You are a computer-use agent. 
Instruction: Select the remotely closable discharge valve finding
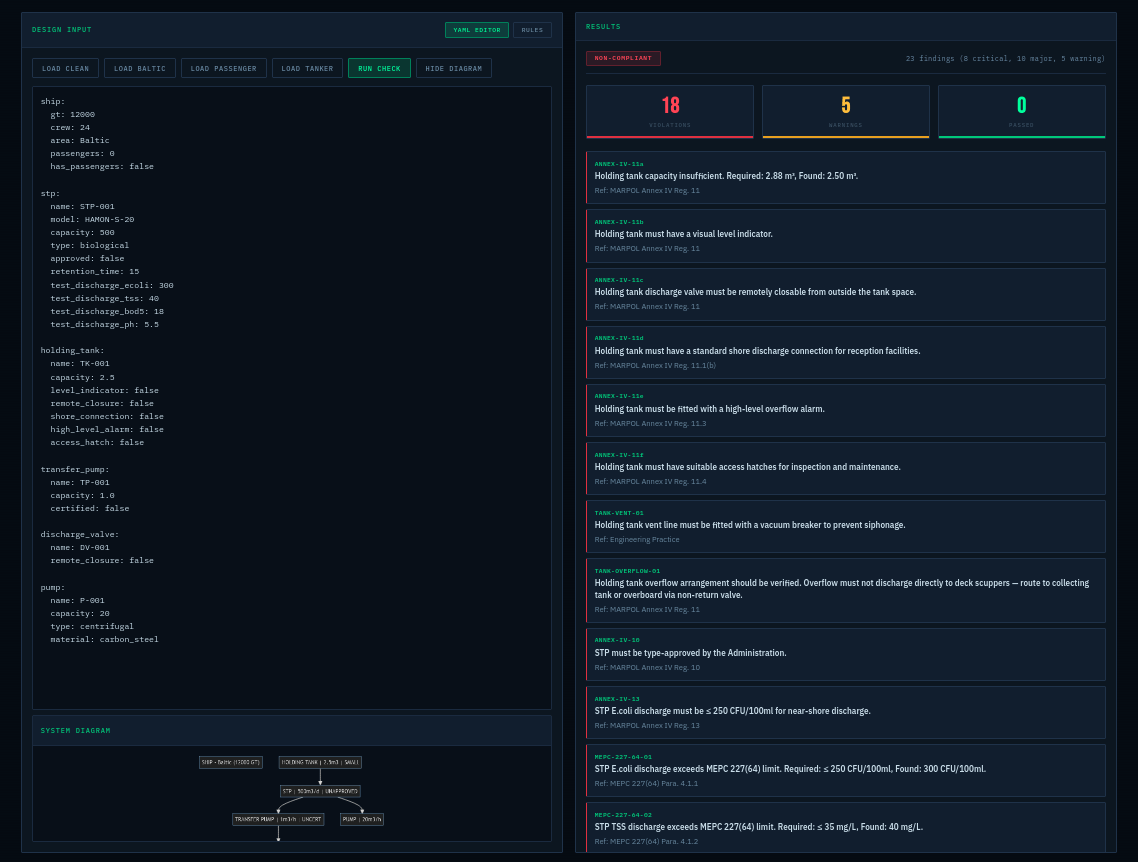coord(846,294)
